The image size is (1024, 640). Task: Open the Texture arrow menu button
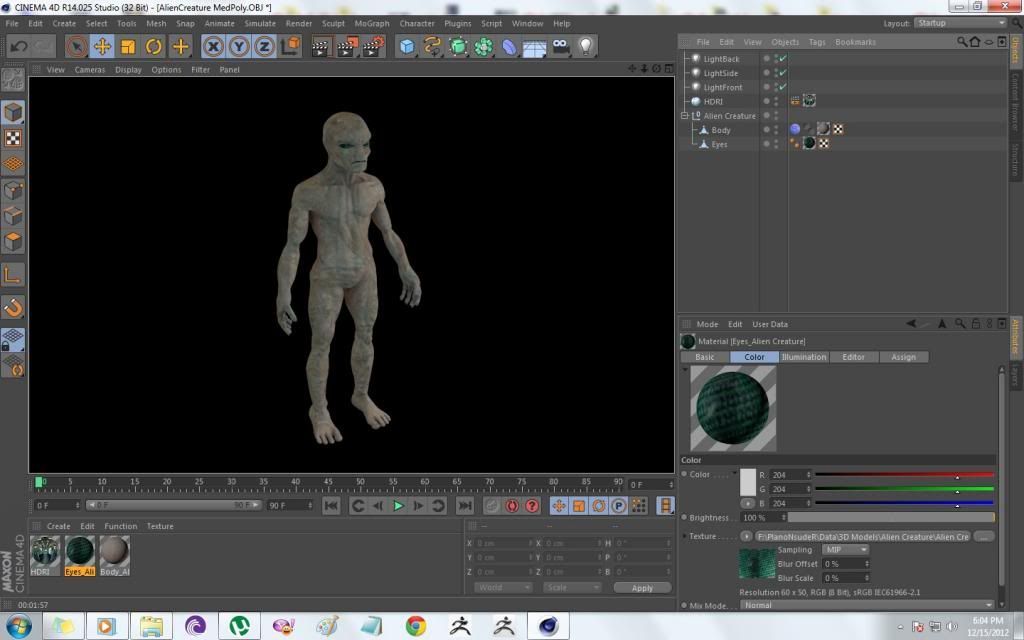[746, 537]
